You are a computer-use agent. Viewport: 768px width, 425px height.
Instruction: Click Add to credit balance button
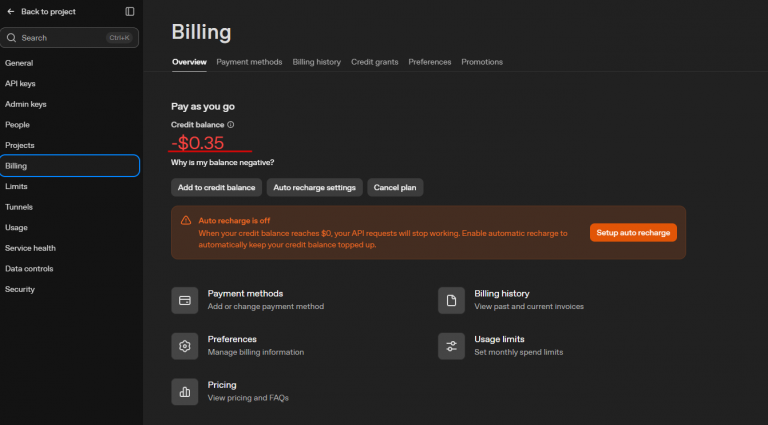click(x=216, y=188)
